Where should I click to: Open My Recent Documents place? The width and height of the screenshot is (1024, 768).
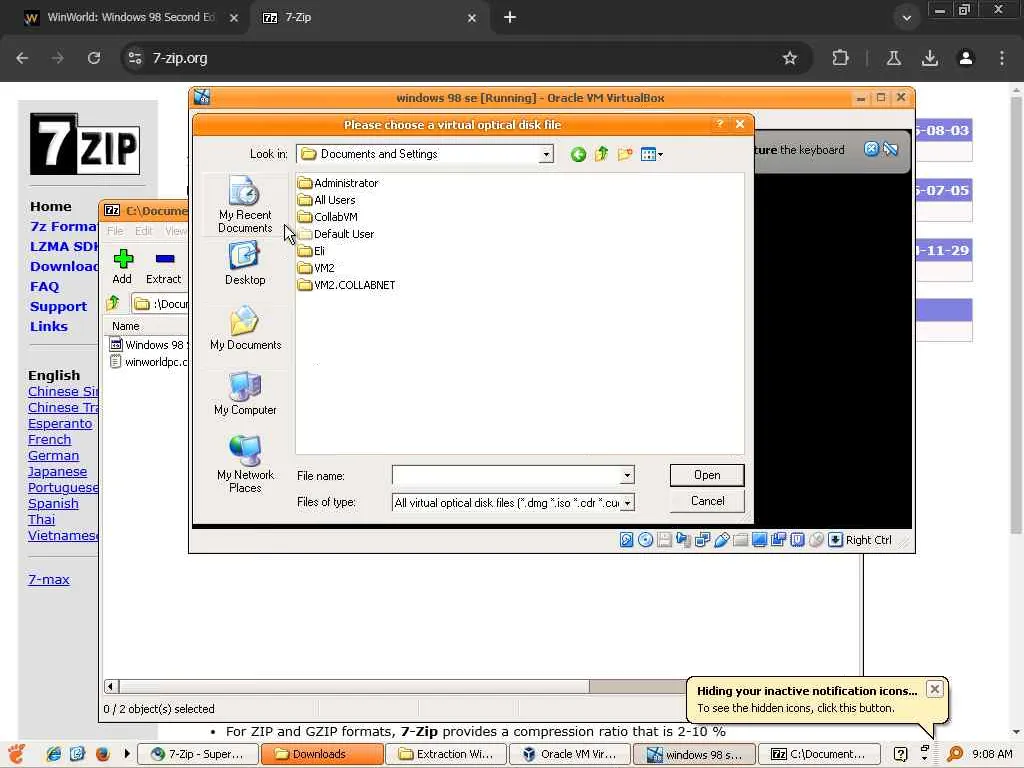coord(245,204)
